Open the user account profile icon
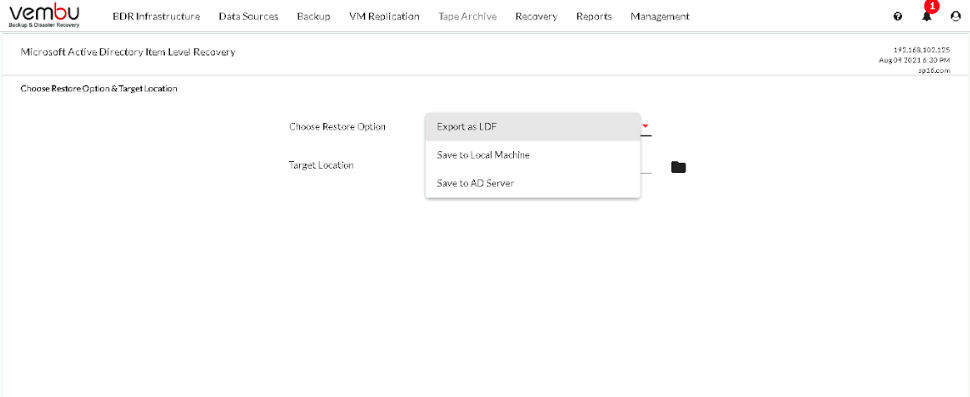This screenshot has height=397, width=970. coord(955,17)
